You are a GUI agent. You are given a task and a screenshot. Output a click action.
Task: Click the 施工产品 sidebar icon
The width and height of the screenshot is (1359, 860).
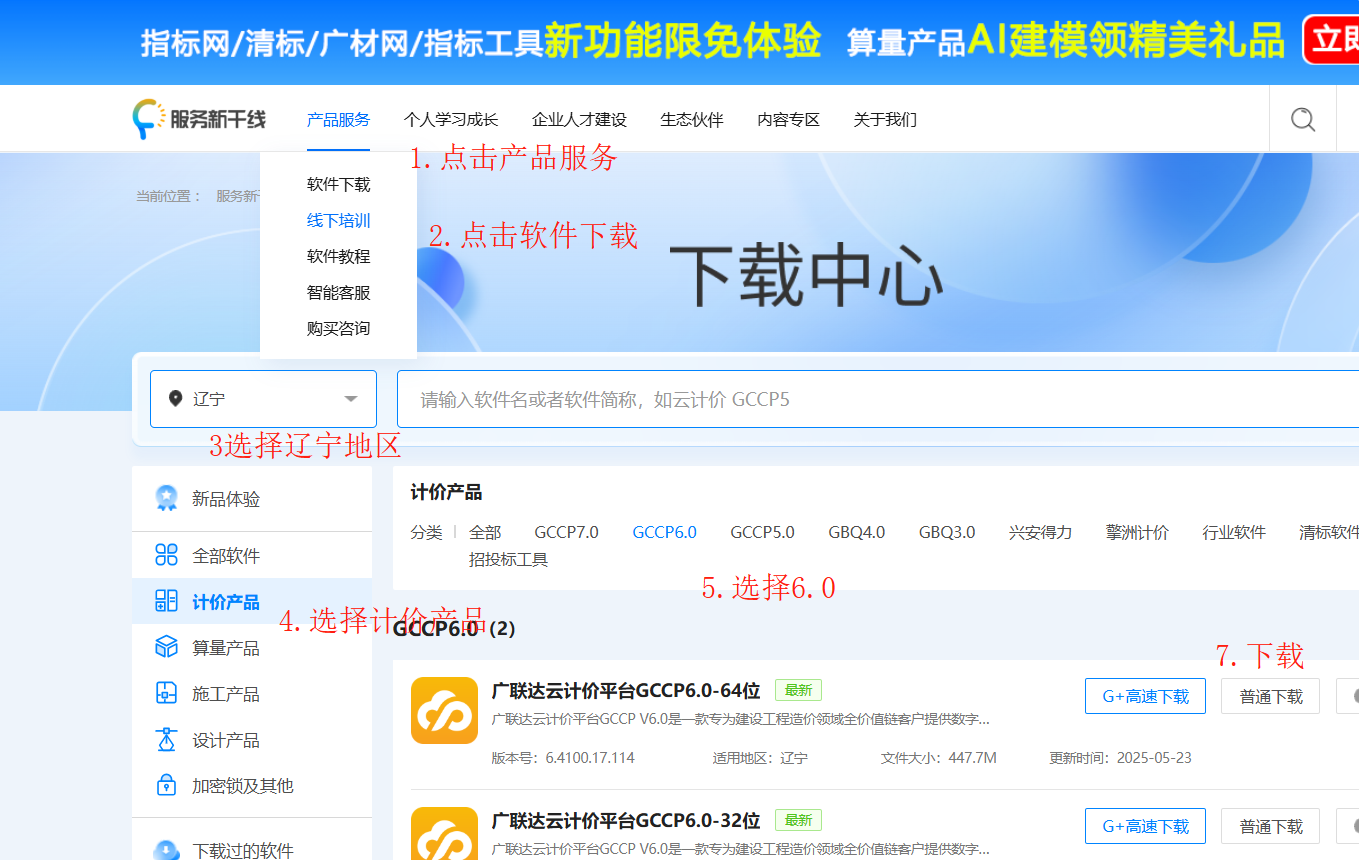[x=166, y=693]
